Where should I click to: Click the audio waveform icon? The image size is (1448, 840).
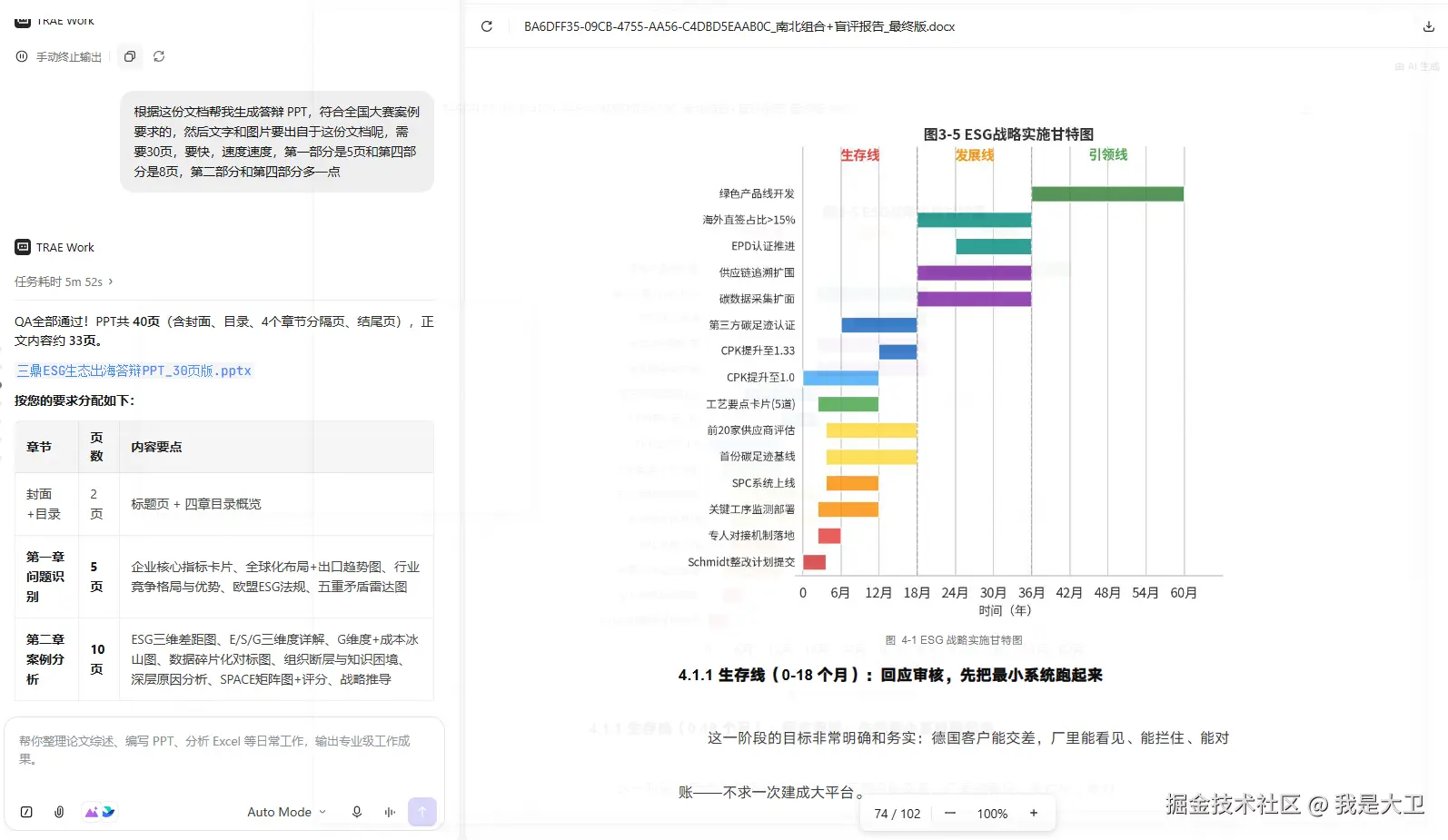(x=390, y=812)
